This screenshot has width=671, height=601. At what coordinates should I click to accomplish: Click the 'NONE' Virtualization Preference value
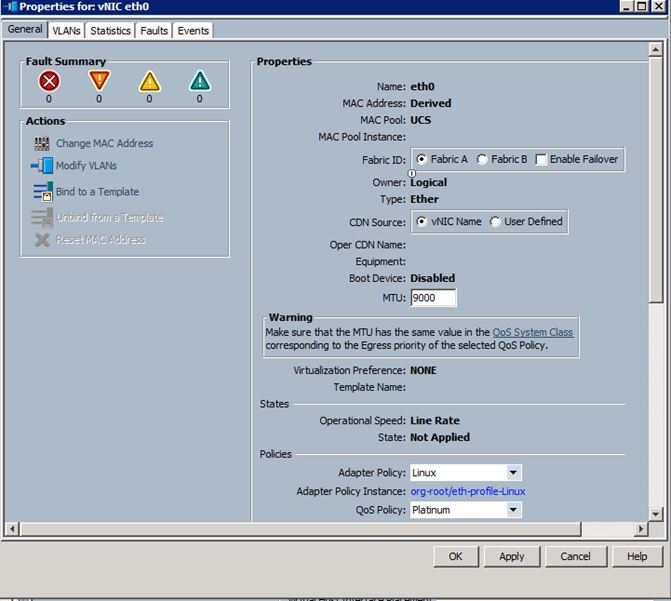click(x=423, y=370)
